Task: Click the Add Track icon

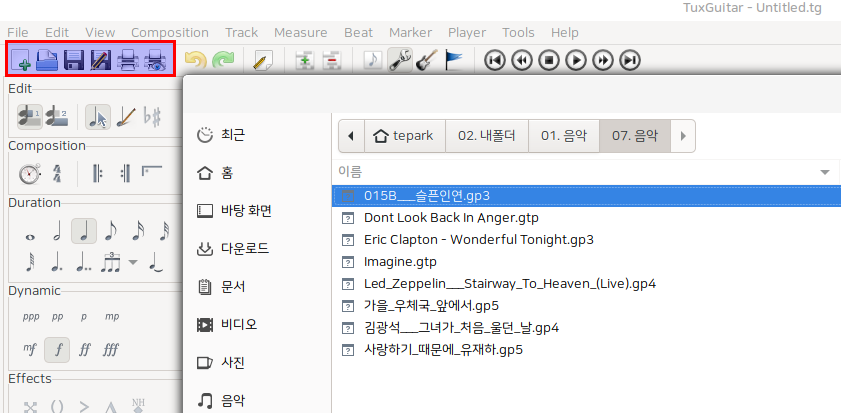Action: 307,60
